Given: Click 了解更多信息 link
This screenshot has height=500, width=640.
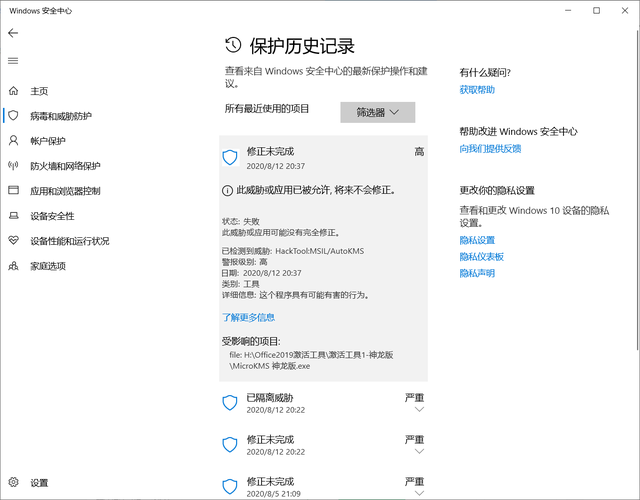Looking at the screenshot, I should click(x=248, y=317).
